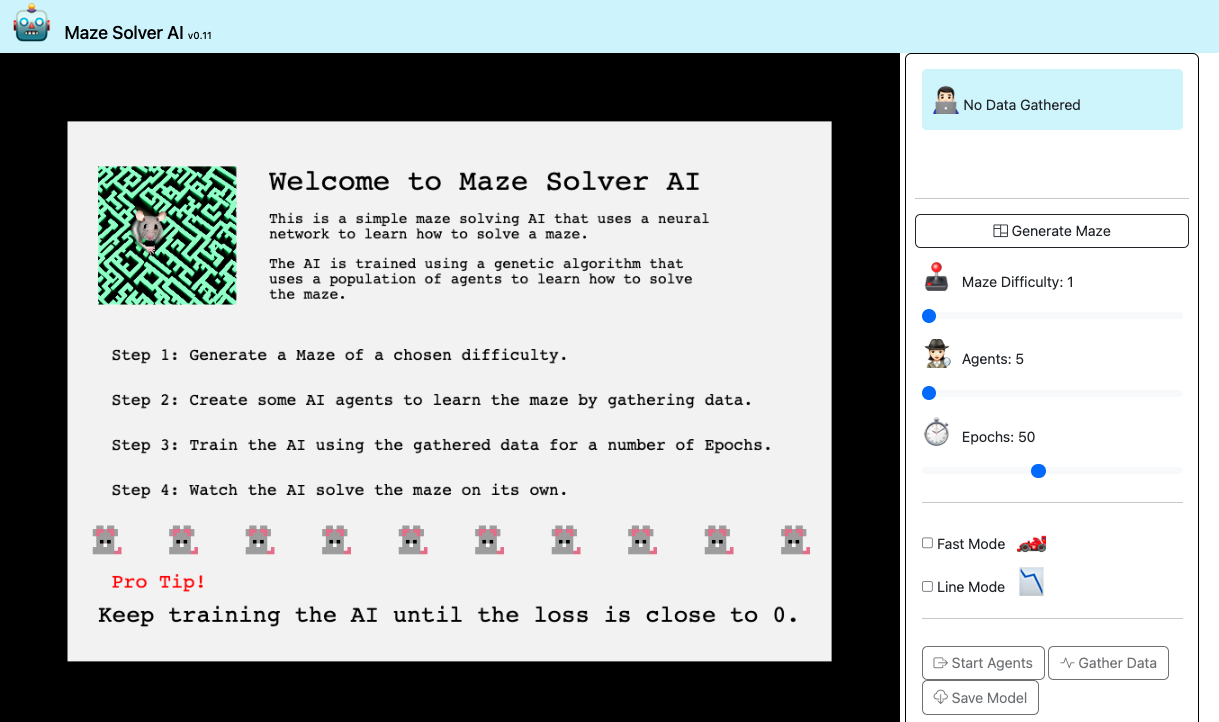Click the Generate Maze button

1051,230
